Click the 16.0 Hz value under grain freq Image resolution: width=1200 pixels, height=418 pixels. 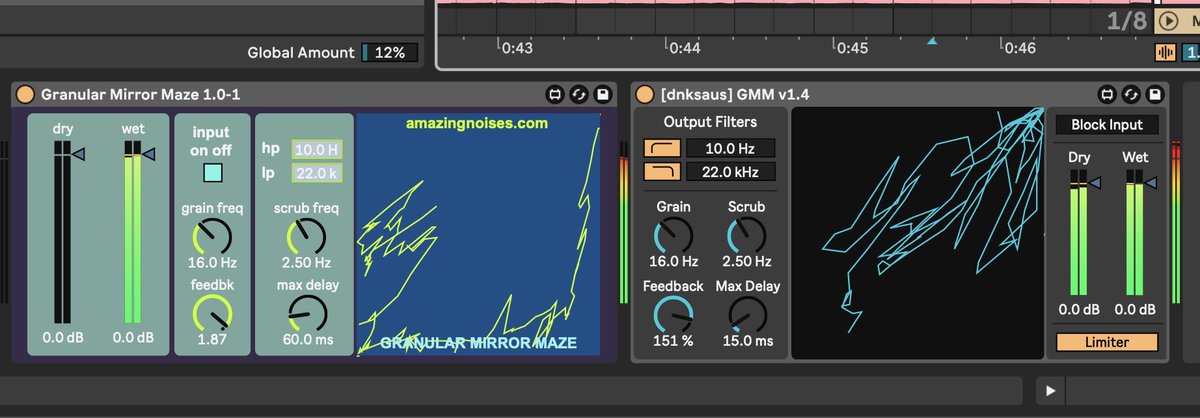(212, 263)
